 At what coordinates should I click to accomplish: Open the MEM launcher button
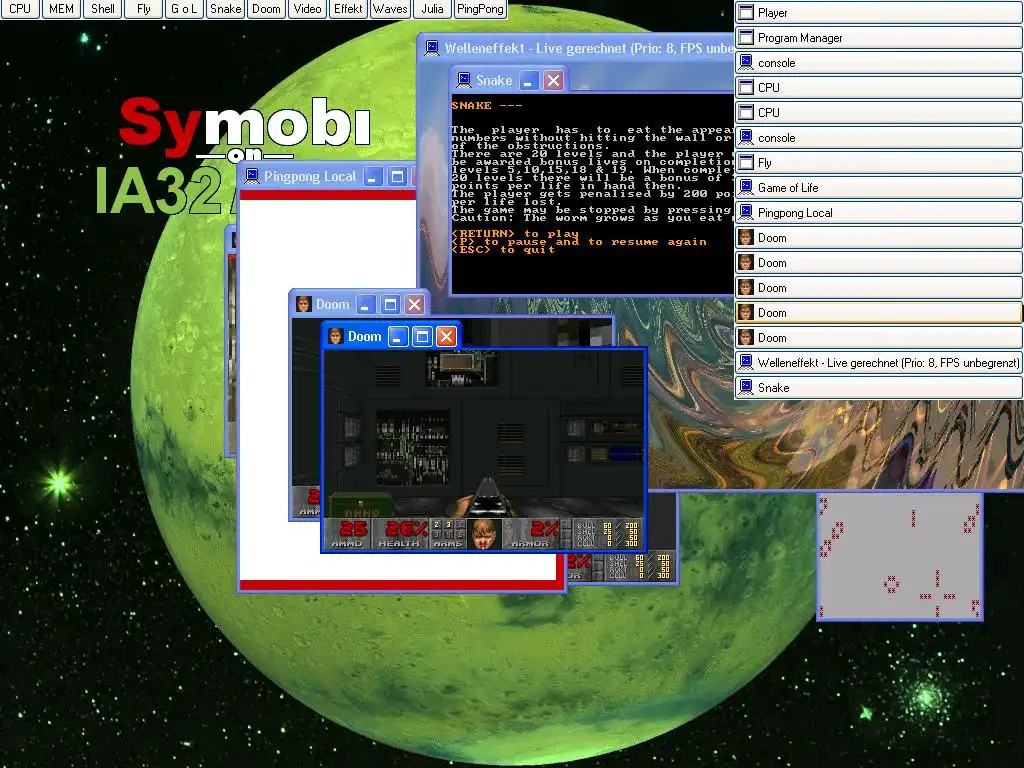coord(61,9)
